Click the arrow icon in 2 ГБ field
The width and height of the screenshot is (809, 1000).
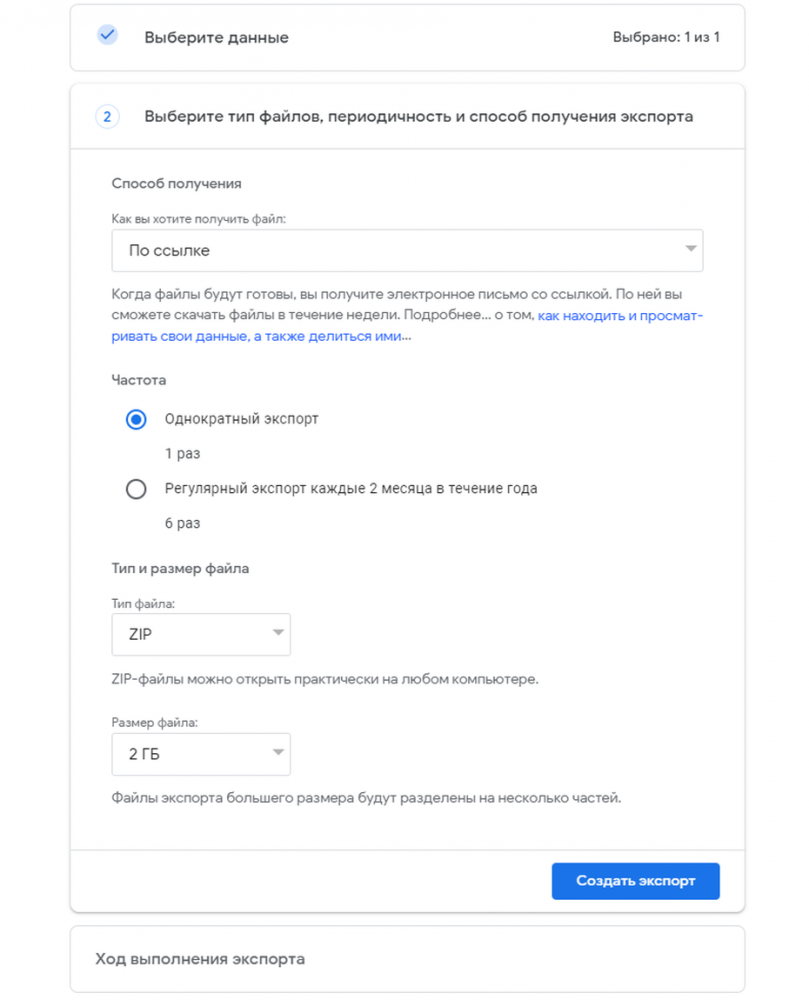pyautogui.click(x=278, y=754)
